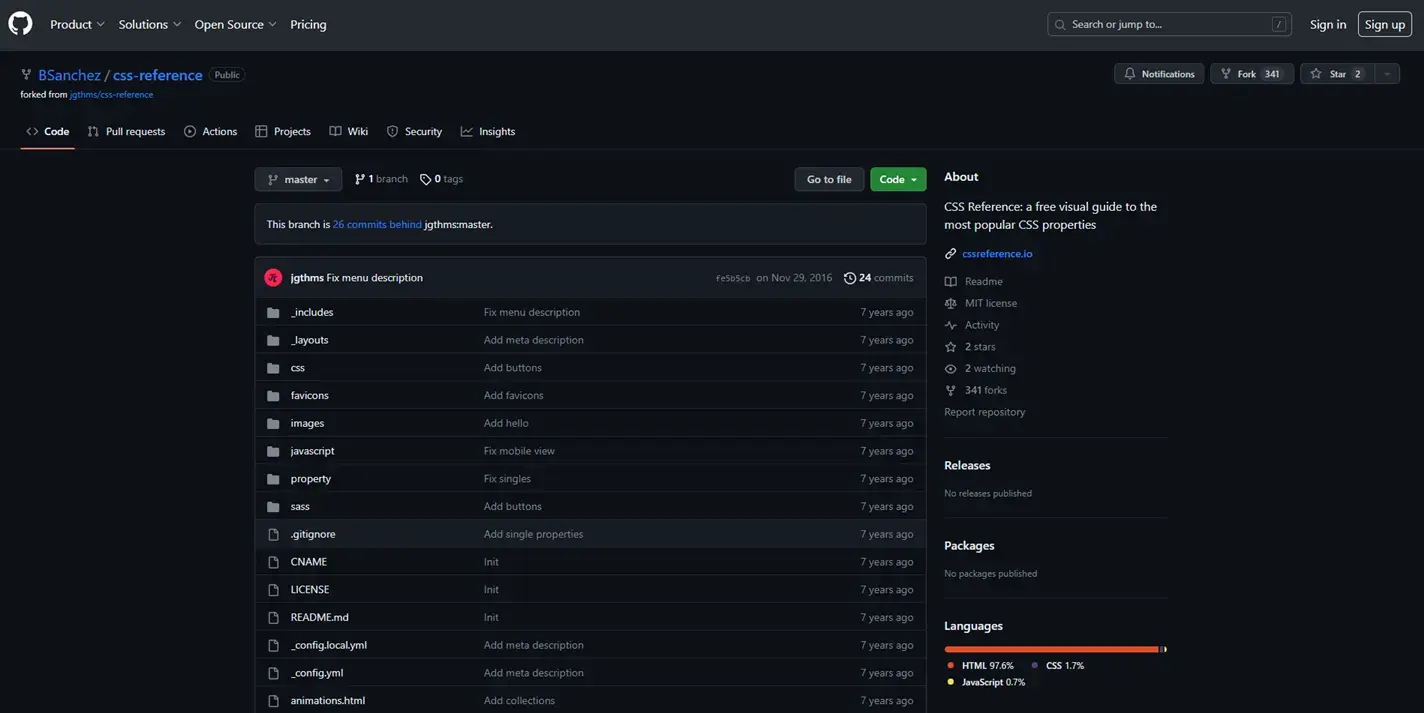This screenshot has width=1424, height=713.
Task: Click the yellow JavaScript language color dot
Action: coord(950,682)
